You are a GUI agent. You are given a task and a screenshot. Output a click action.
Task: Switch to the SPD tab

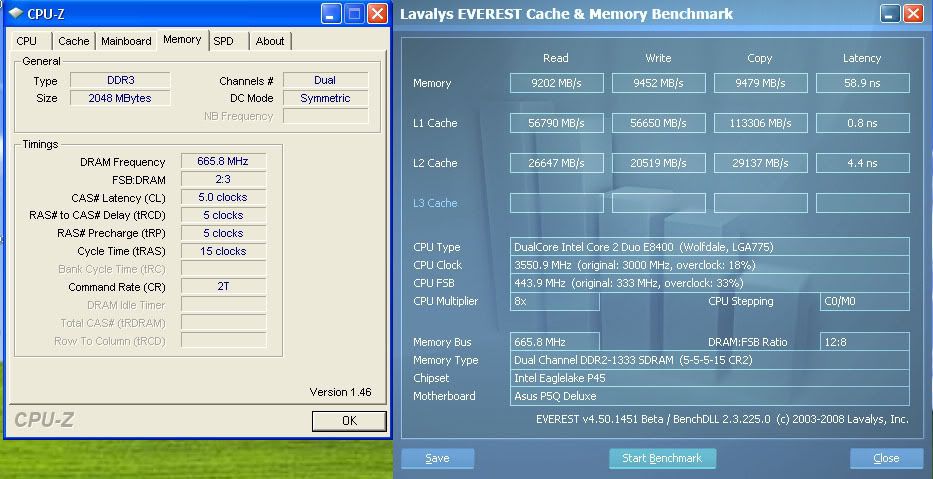(224, 41)
